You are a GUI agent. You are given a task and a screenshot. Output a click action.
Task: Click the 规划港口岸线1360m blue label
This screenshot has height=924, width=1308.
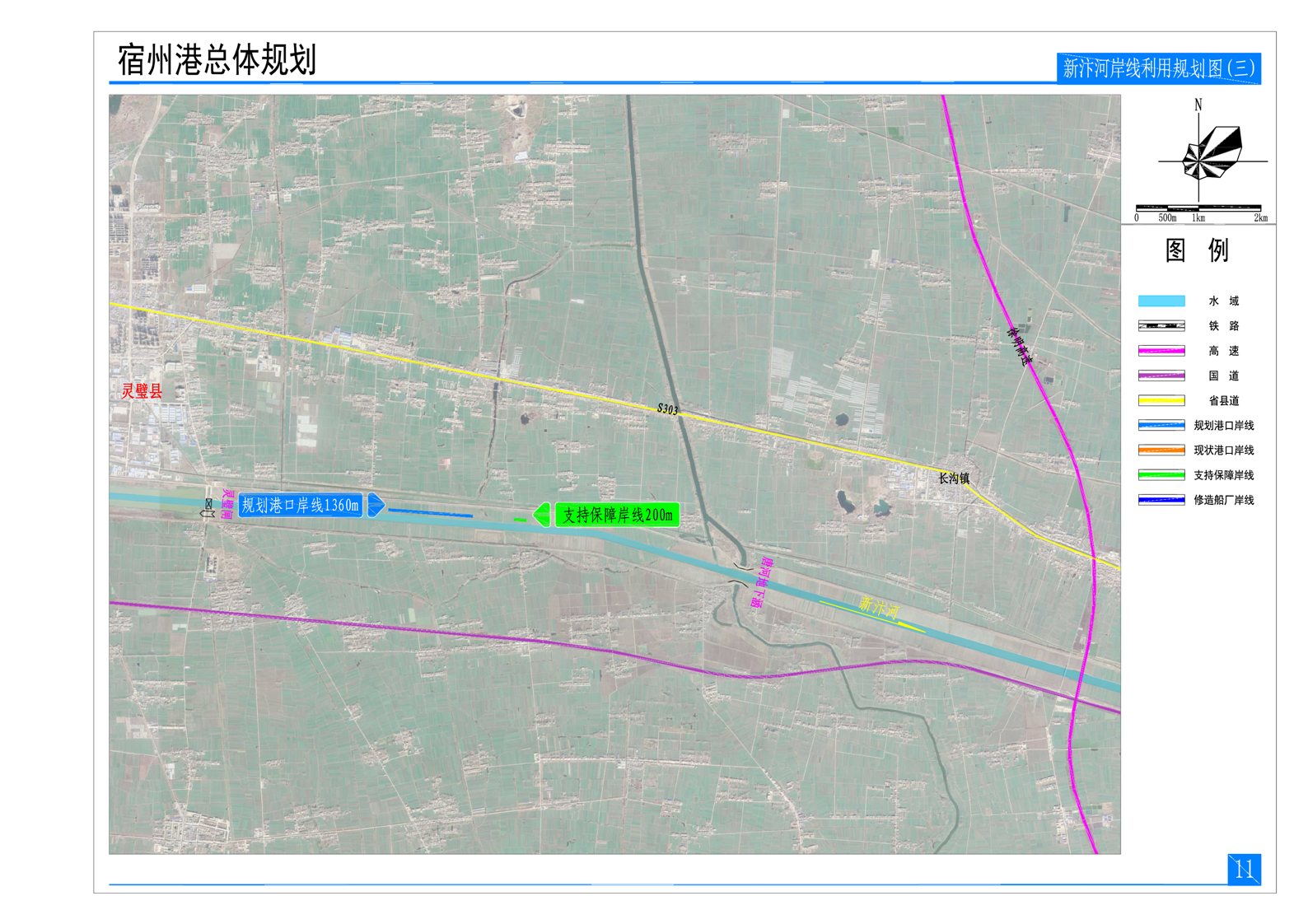pos(301,506)
